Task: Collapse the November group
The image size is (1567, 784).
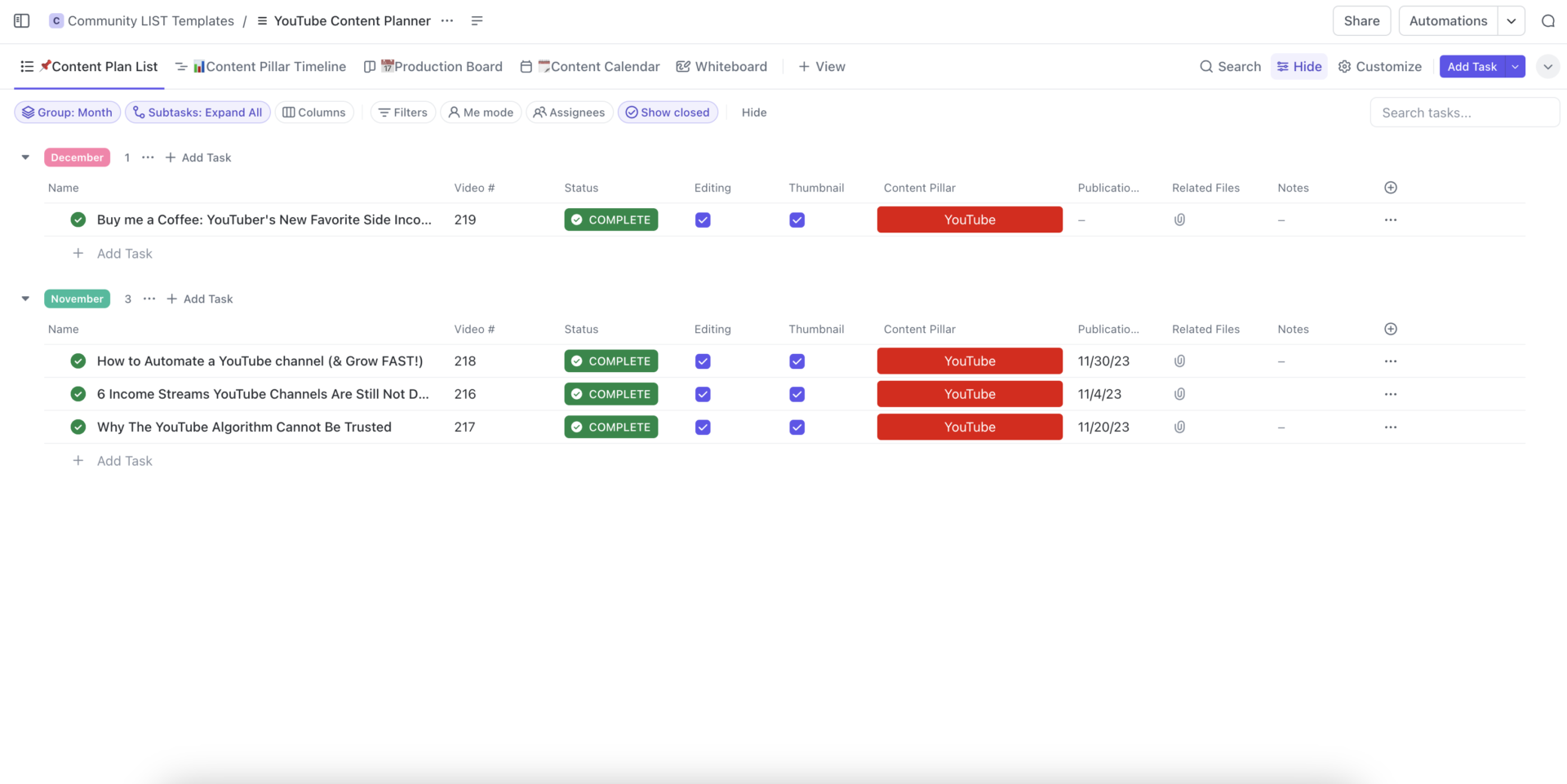Action: pyautogui.click(x=25, y=299)
